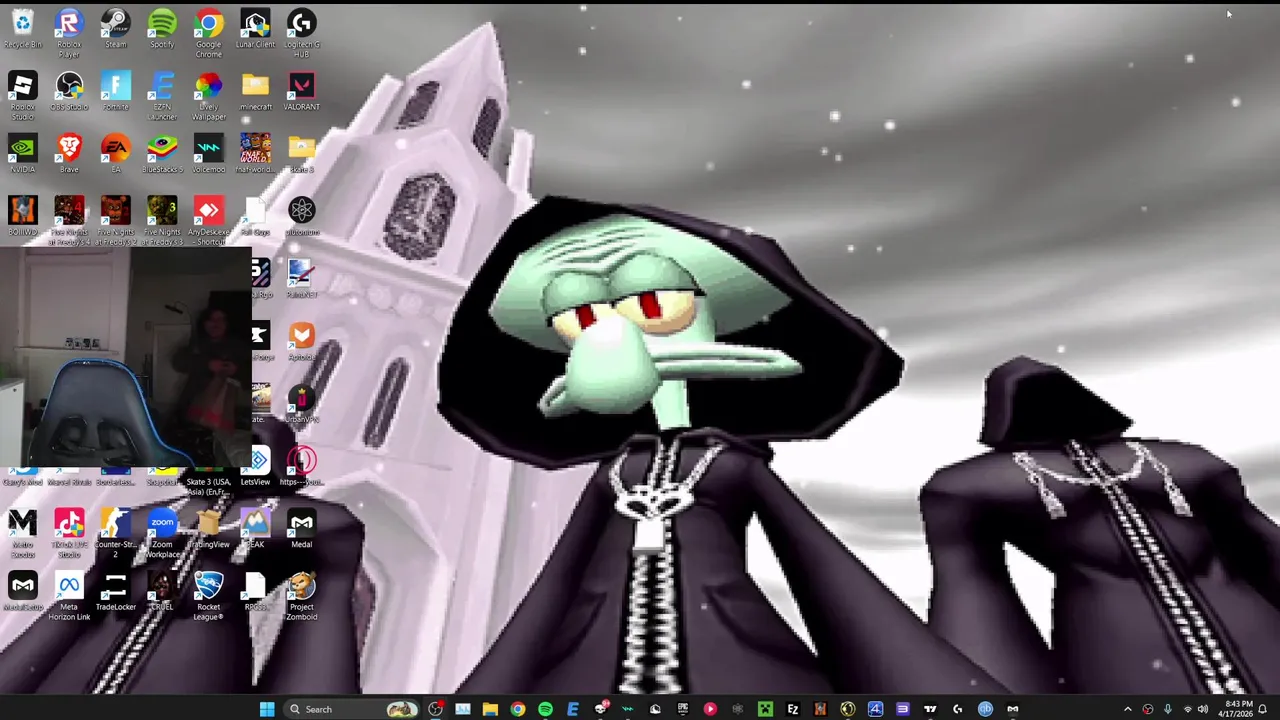Select Five Nights at Freddy's 2 shortcut

tap(115, 221)
